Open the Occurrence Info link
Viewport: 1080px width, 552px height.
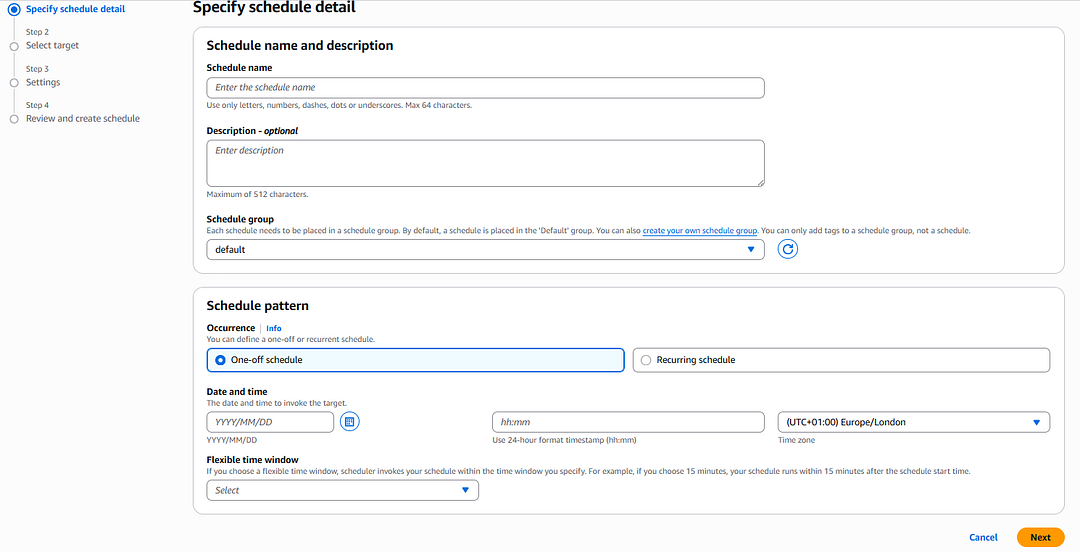273,328
